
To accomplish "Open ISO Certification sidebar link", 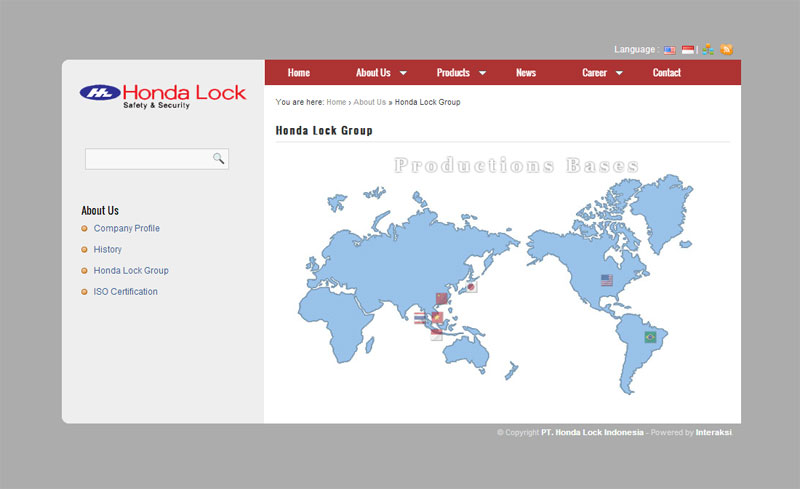I will 125,291.
